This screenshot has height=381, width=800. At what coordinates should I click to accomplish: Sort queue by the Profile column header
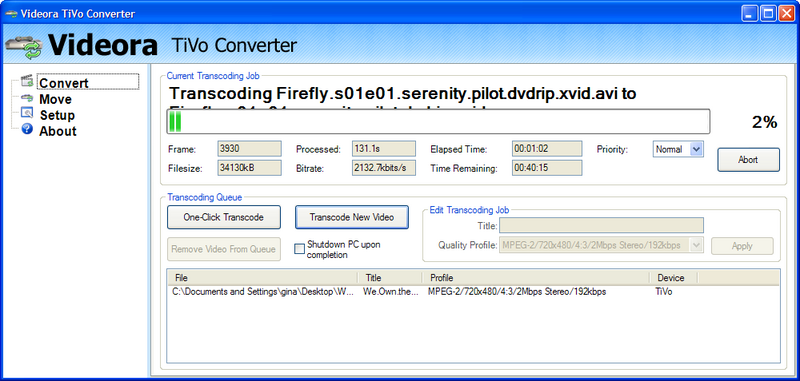[536, 278]
